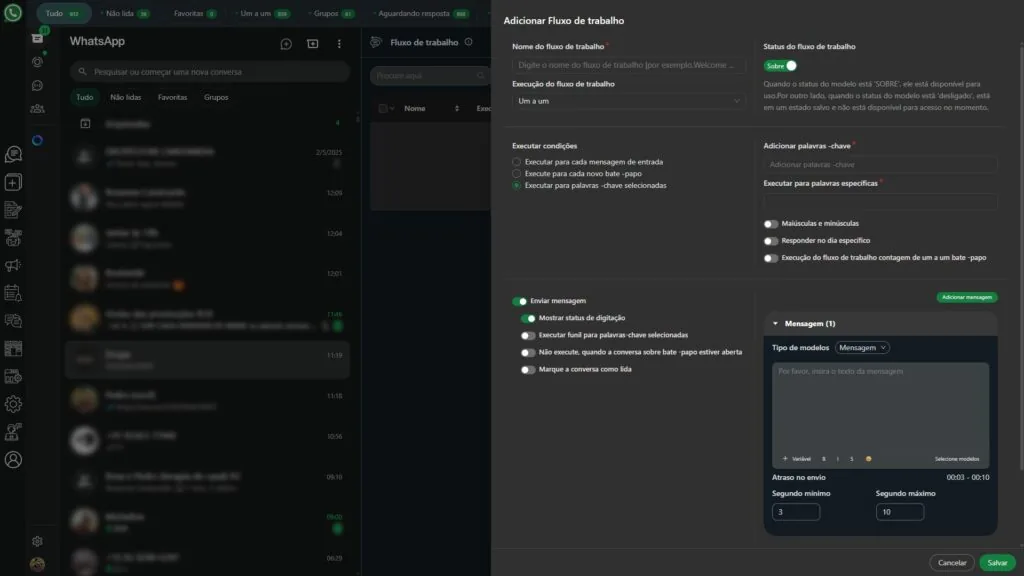
Task: Select Execute para cada novo bate-papo
Action: click(517, 174)
